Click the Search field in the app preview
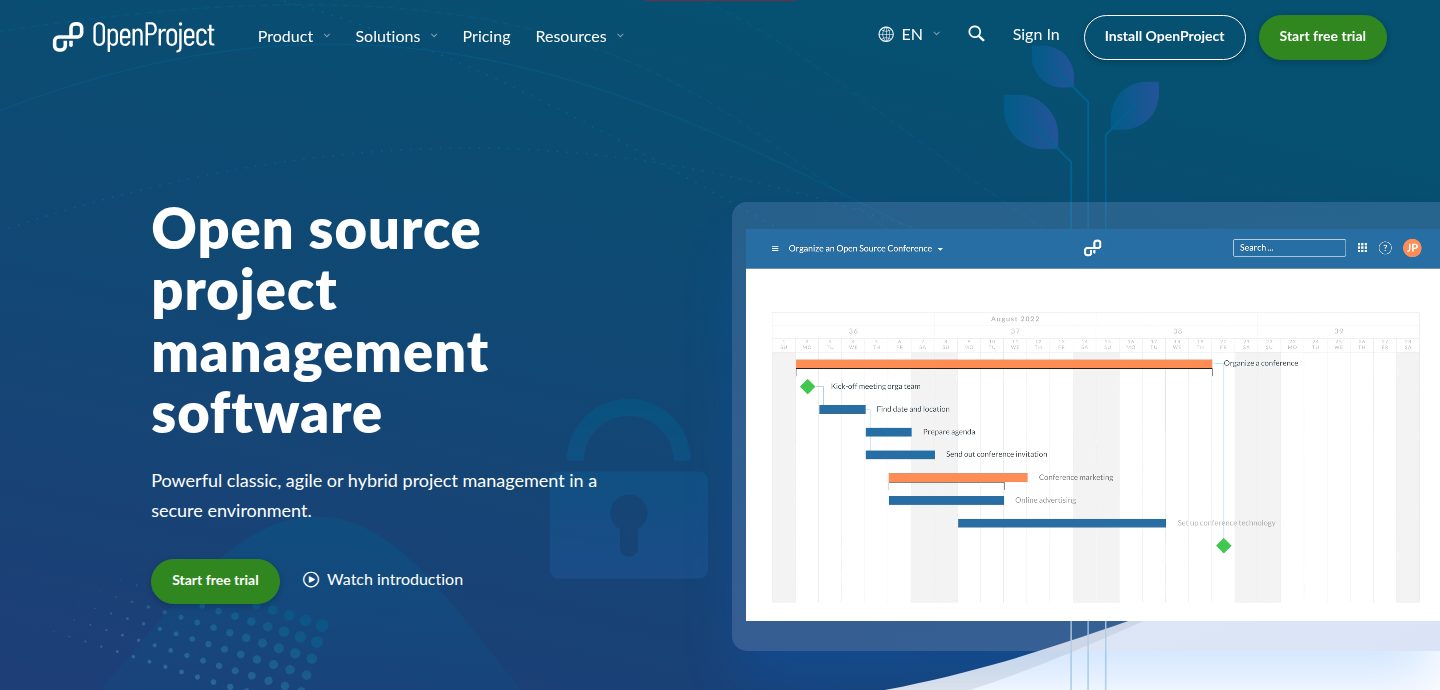The image size is (1440, 690). click(1289, 248)
